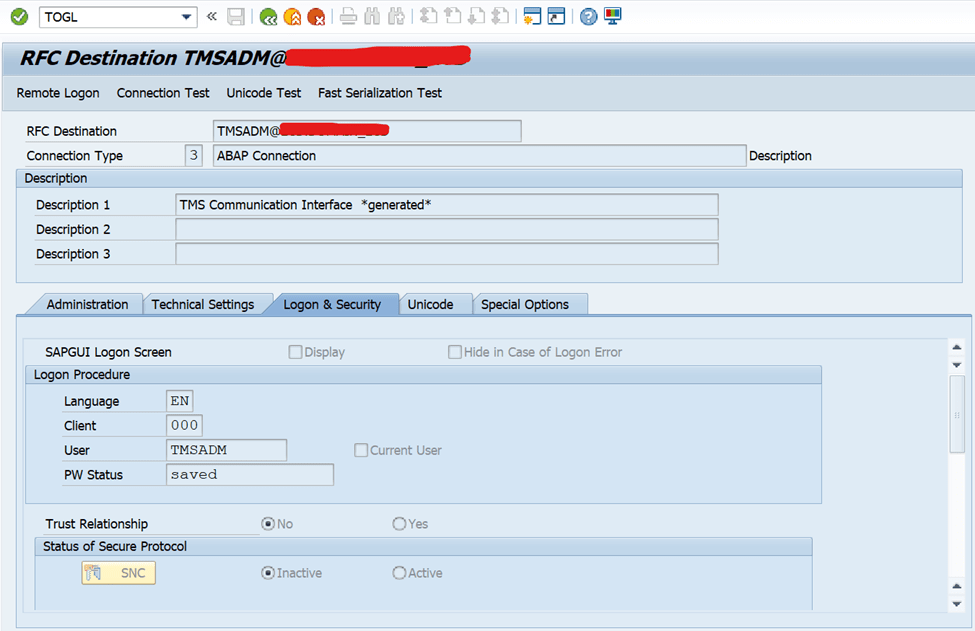This screenshot has height=631, width=975.
Task: Jump to the First Page icon
Action: tap(428, 17)
